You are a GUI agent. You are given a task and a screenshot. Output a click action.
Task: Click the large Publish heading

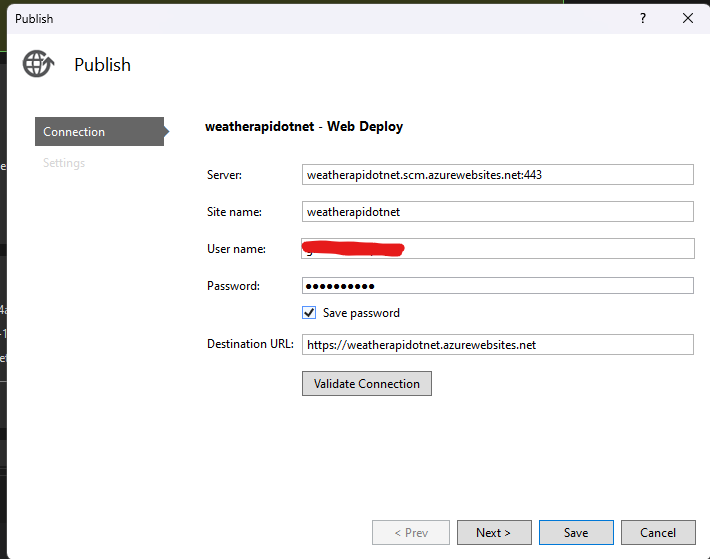click(102, 65)
